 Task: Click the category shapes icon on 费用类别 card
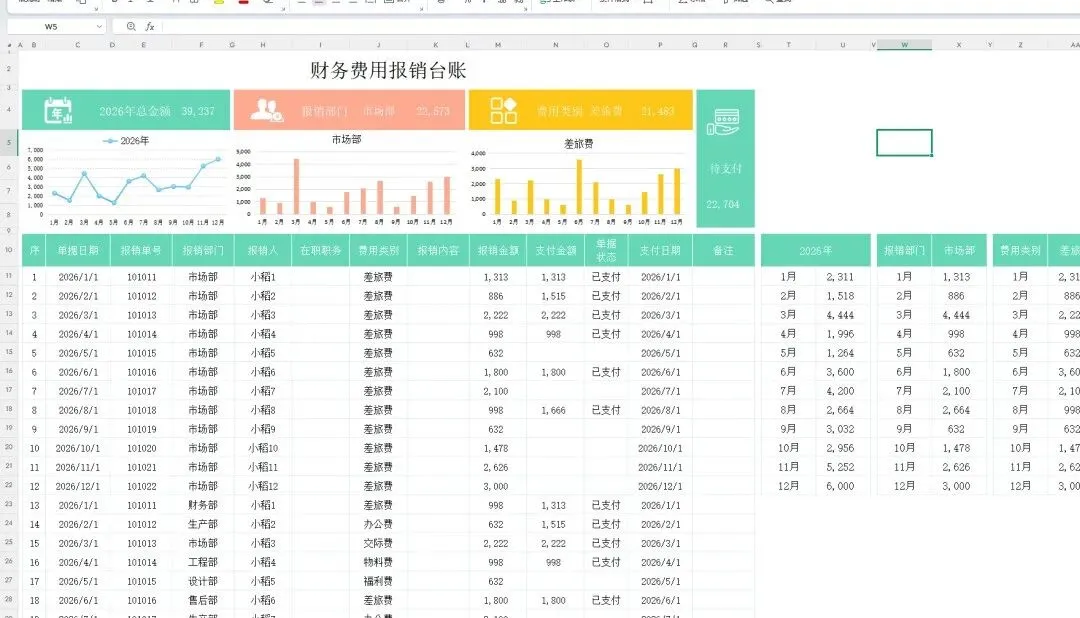[x=503, y=110]
